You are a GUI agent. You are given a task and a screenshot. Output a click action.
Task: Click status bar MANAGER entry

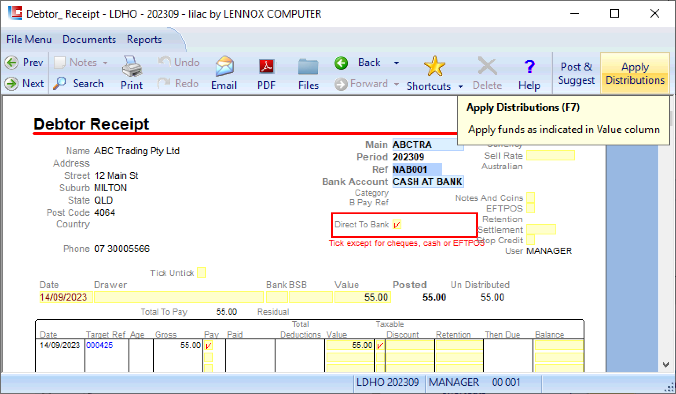454,382
